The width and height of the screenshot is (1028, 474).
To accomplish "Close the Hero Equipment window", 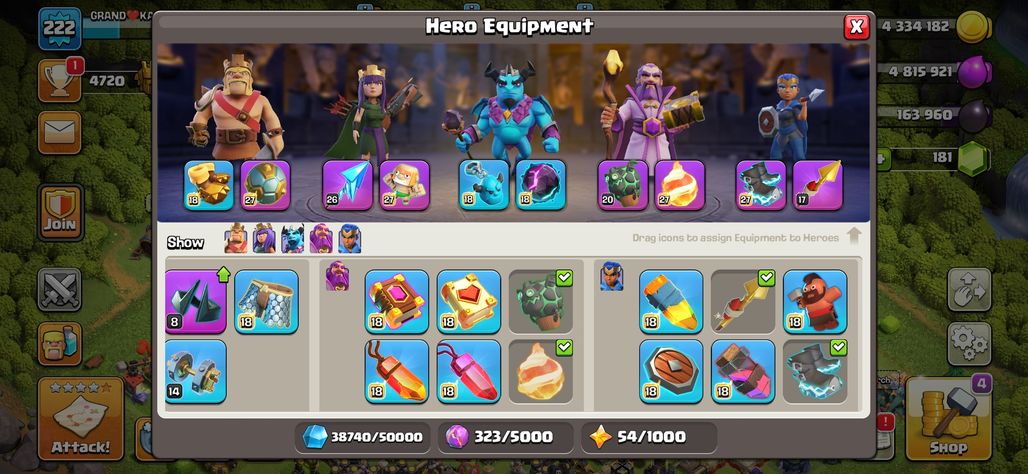I will tap(856, 26).
